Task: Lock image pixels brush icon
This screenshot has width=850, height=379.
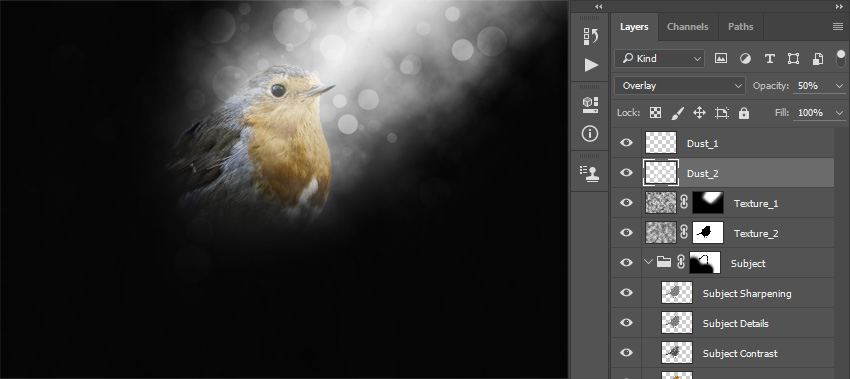Action: [x=678, y=113]
